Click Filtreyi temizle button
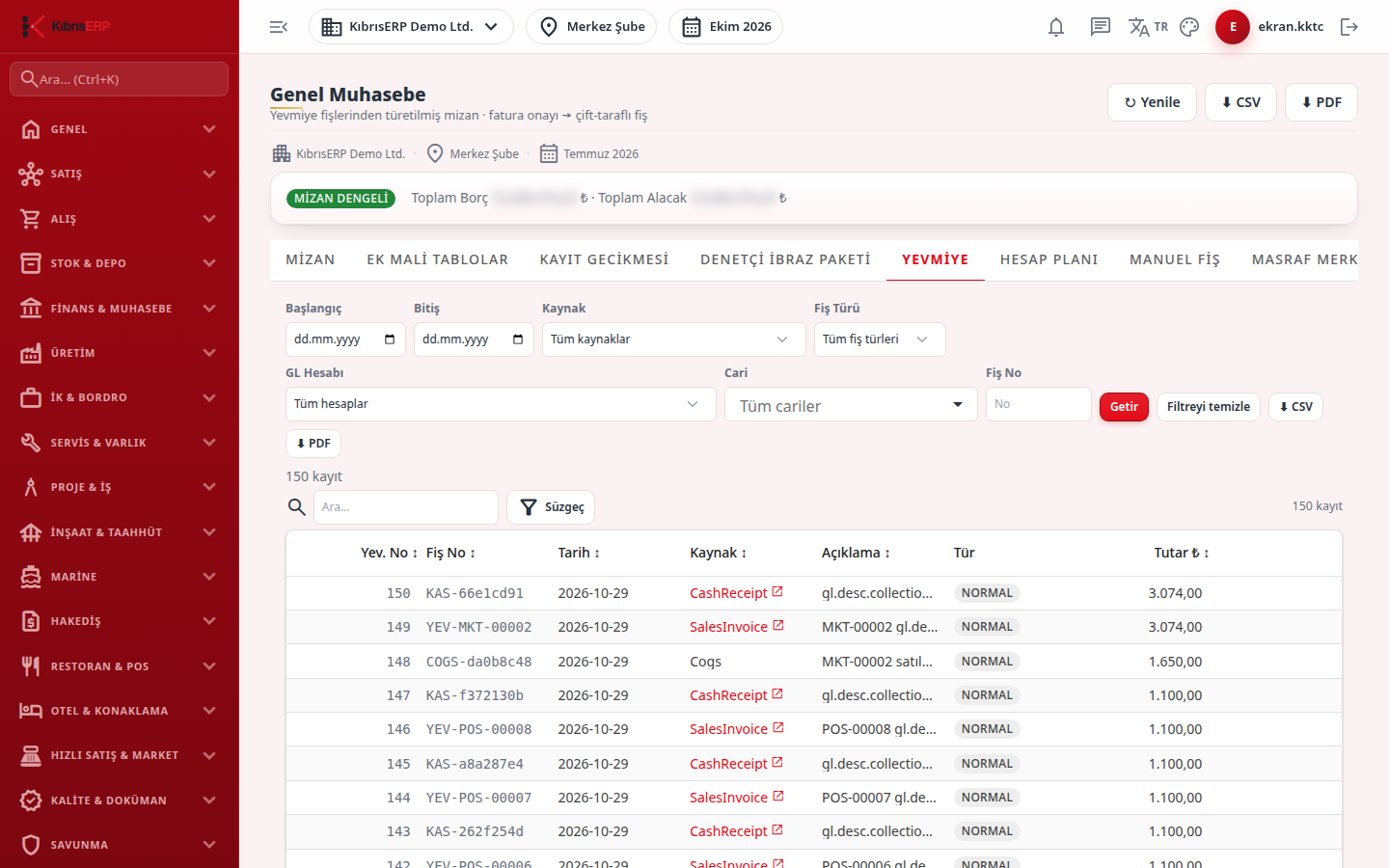 [x=1209, y=407]
